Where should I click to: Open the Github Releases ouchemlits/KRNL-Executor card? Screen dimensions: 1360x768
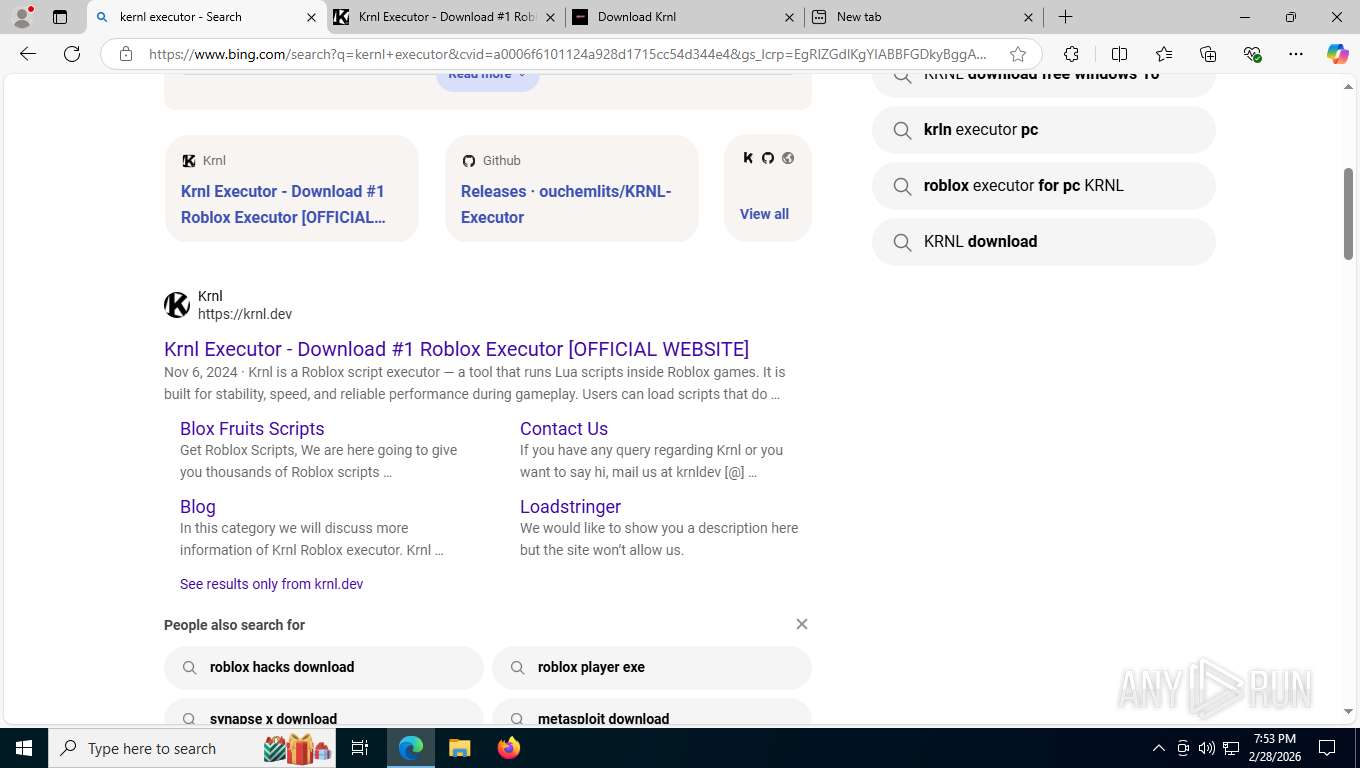point(571,189)
